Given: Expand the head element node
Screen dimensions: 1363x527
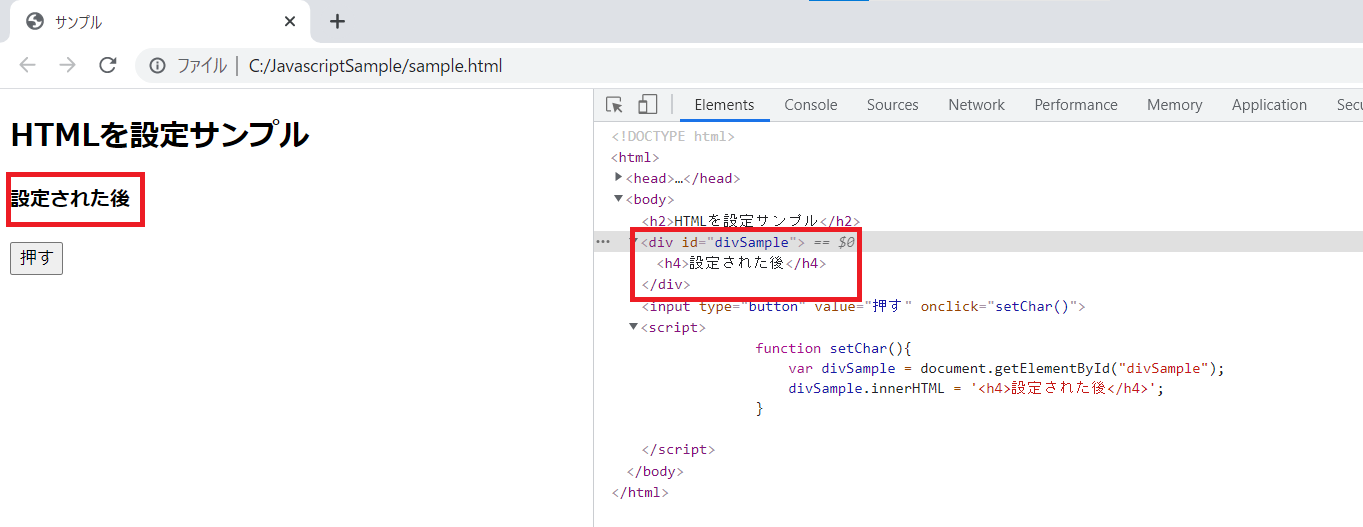Looking at the screenshot, I should click(x=619, y=177).
